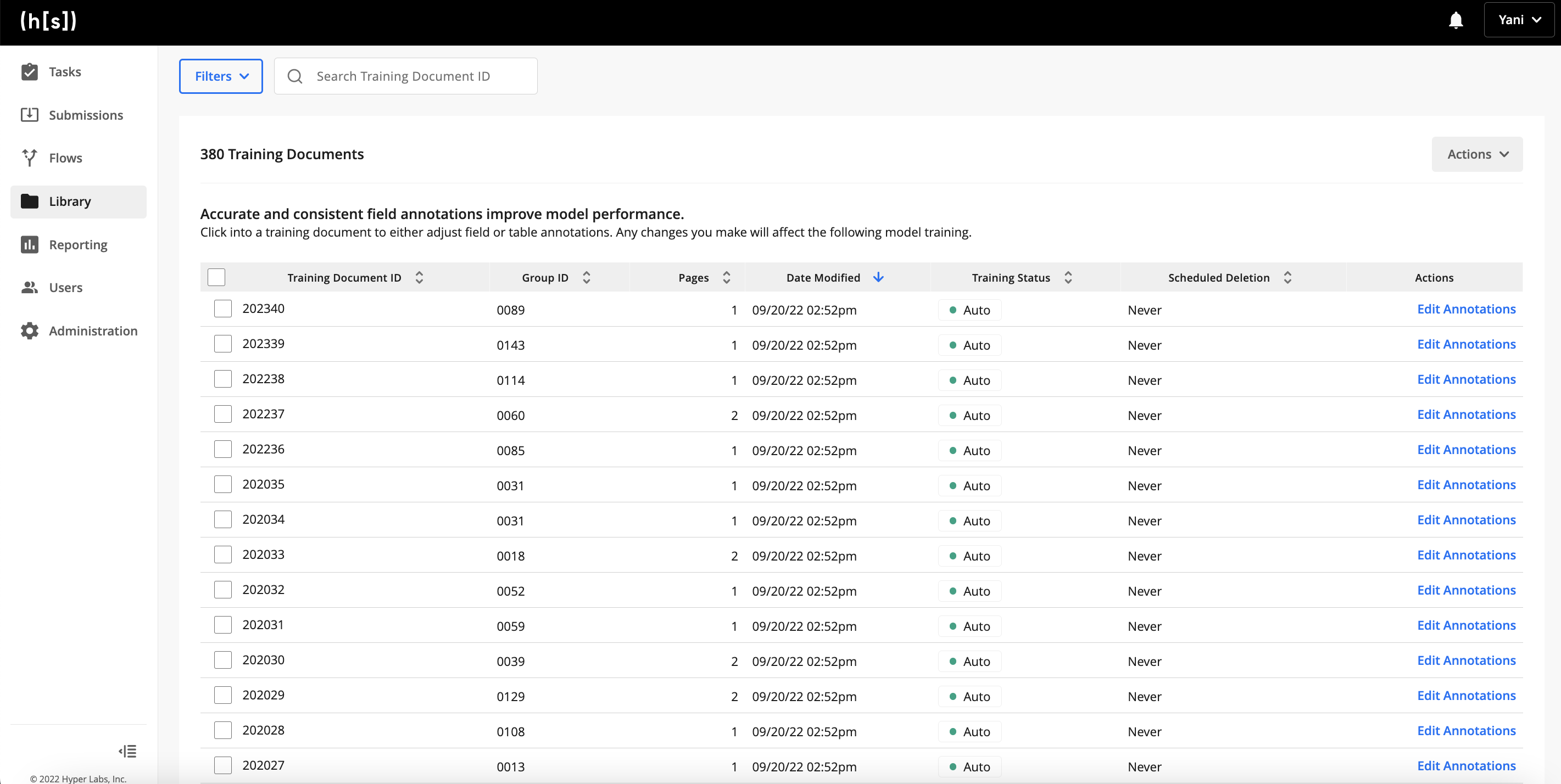Click the Users people icon
This screenshot has height=784, width=1561.
pos(29,287)
